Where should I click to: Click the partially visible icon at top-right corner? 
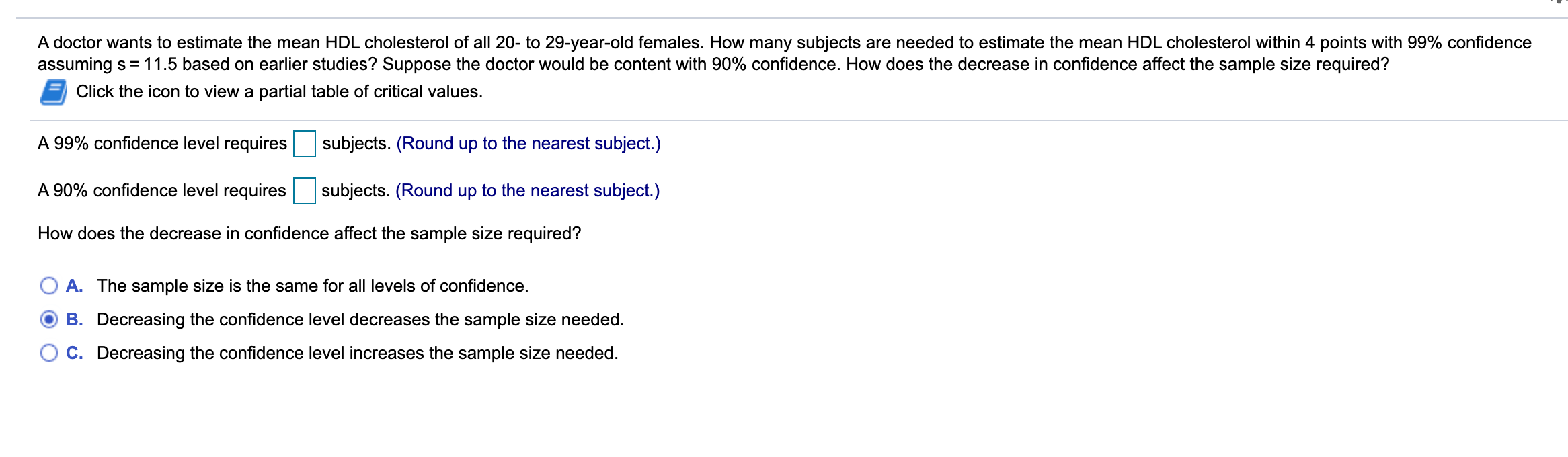(1559, 2)
